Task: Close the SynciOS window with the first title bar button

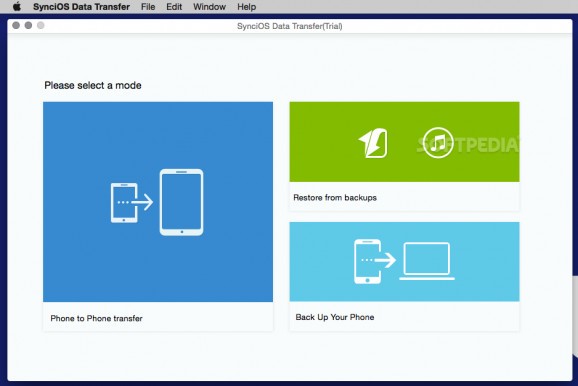Action: 16,25
